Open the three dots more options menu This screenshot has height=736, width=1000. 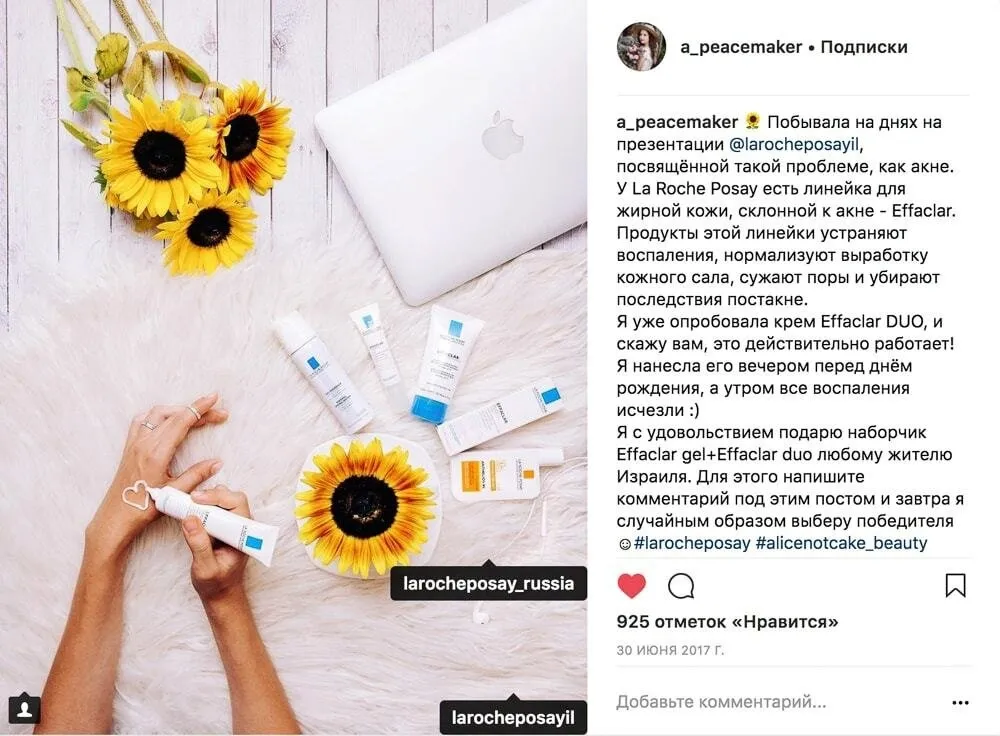pos(960,703)
